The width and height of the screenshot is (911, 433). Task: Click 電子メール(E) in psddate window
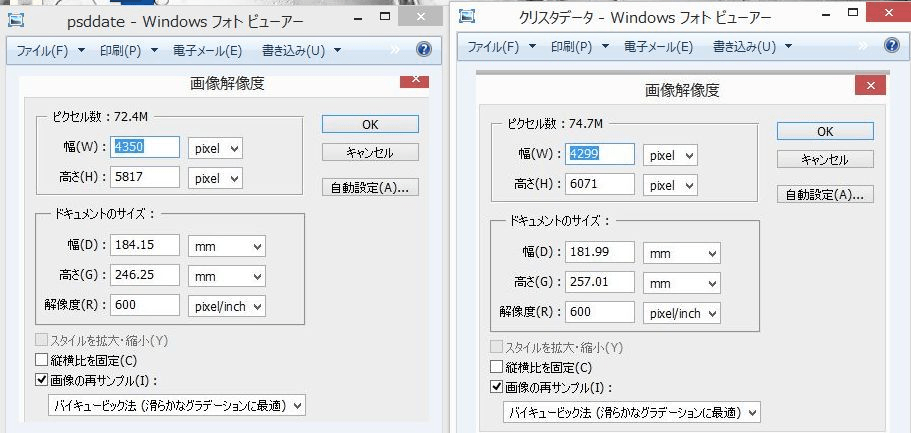tap(207, 51)
